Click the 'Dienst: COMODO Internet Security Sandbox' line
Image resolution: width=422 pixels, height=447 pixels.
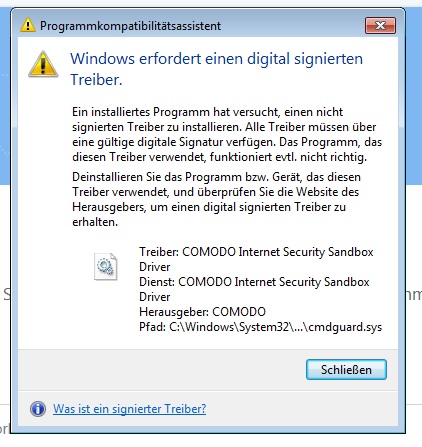point(254,282)
